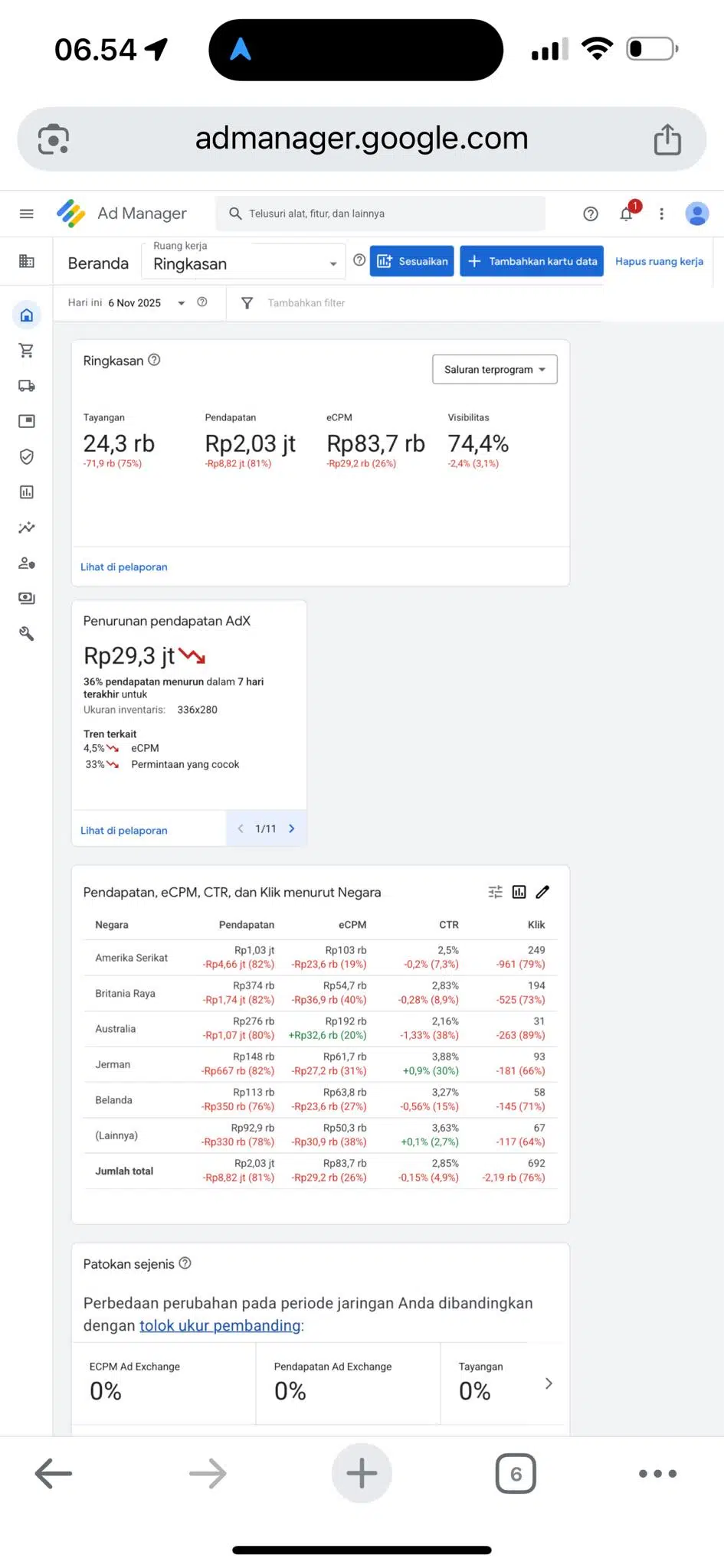This screenshot has height=1568, width=724.
Task: Click the pencil edit icon on country table
Action: pos(542,892)
